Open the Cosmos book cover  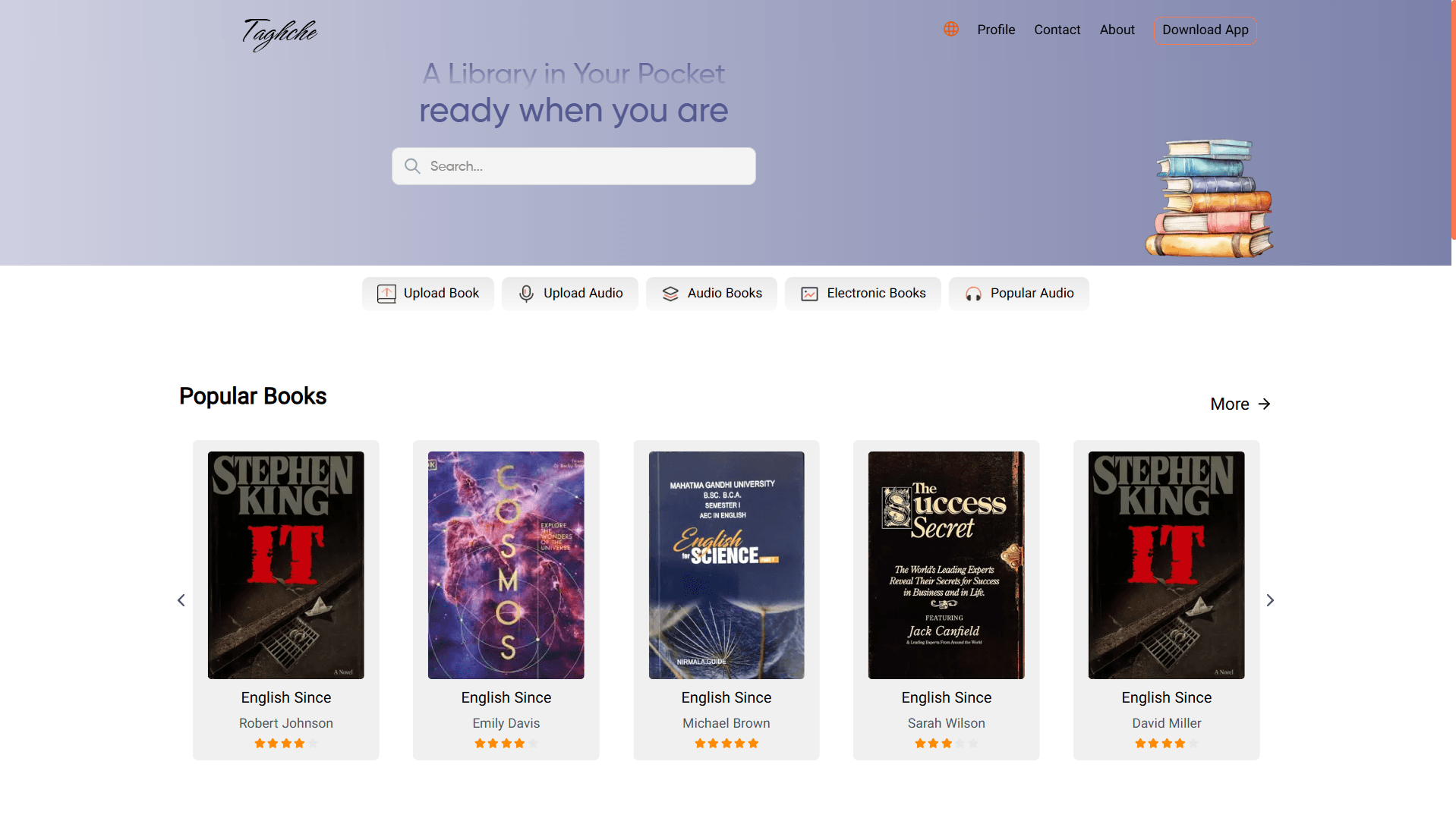(x=506, y=565)
